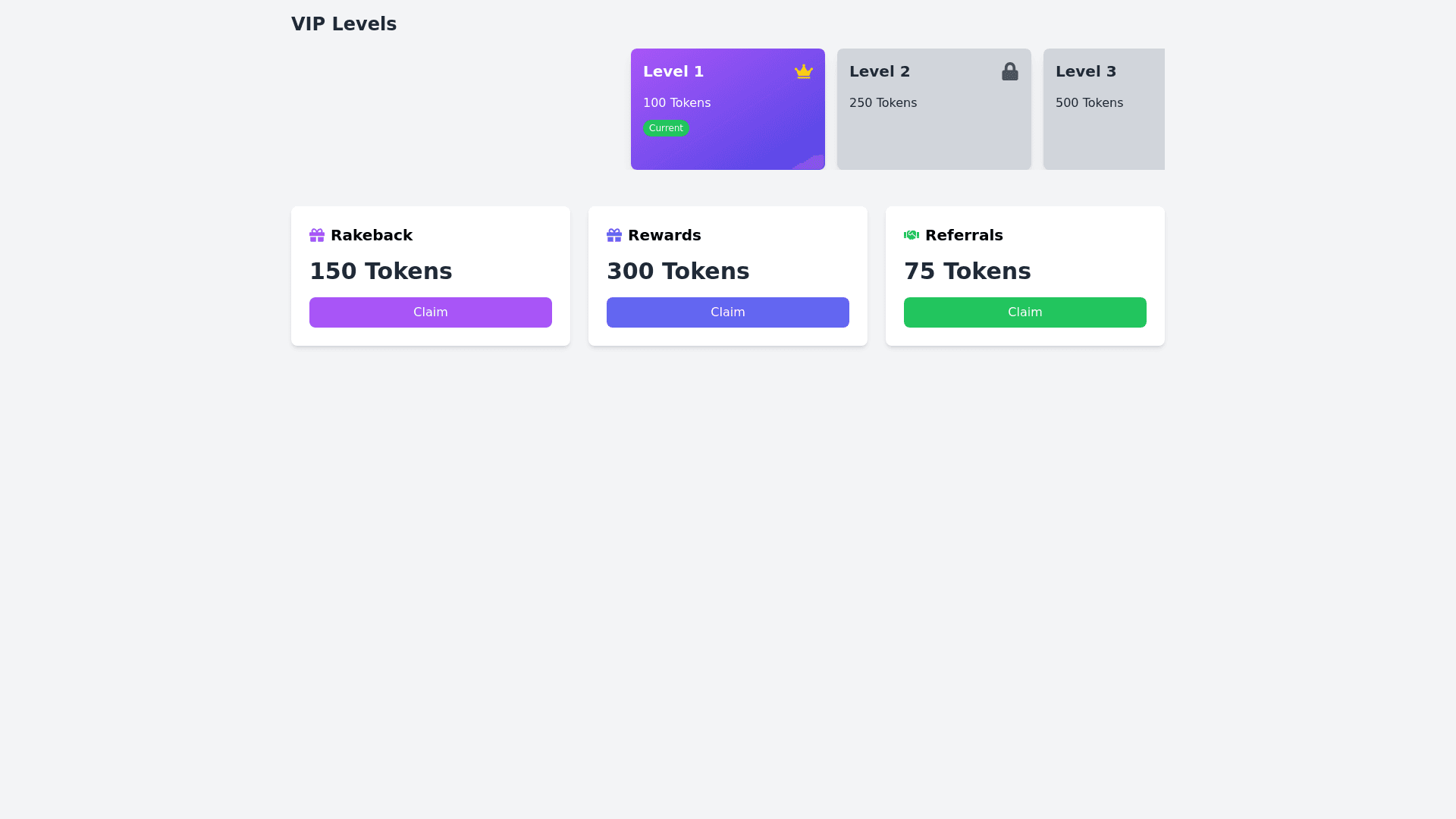Image resolution: width=1456 pixels, height=819 pixels.
Task: Click the 75 Tokens amount text
Action: (967, 271)
